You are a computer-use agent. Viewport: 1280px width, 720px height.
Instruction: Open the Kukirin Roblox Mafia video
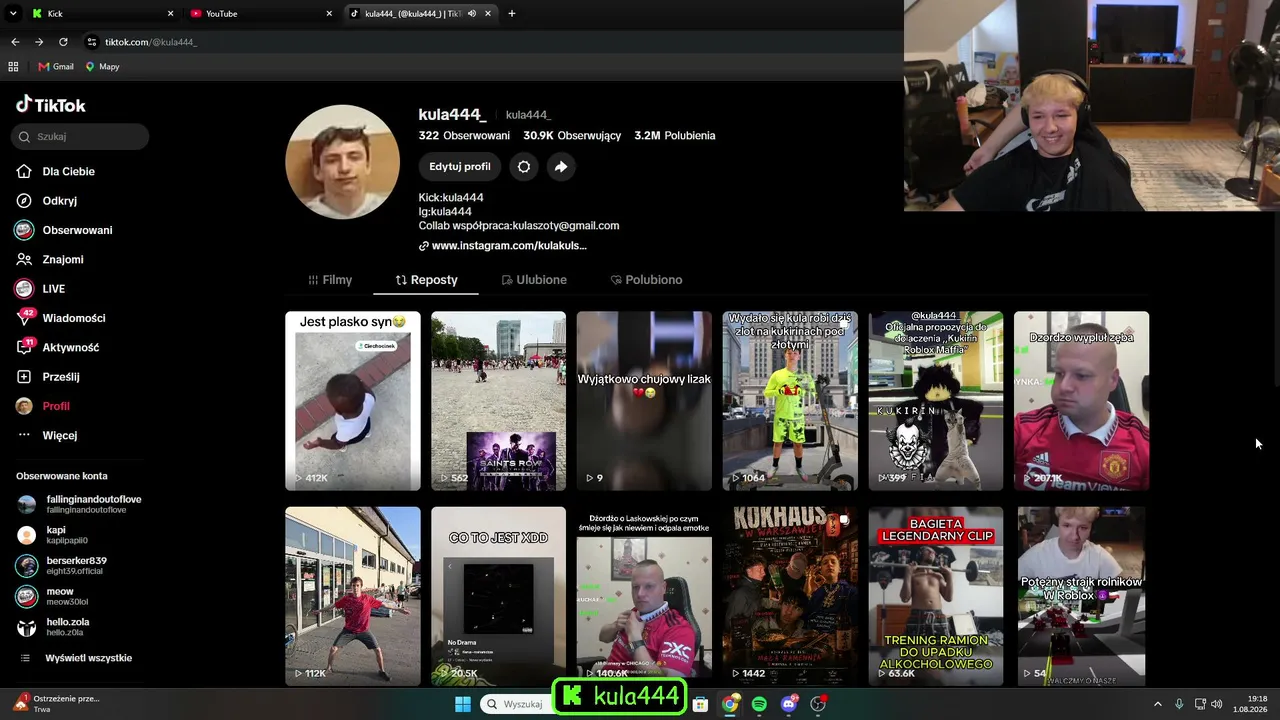(936, 401)
